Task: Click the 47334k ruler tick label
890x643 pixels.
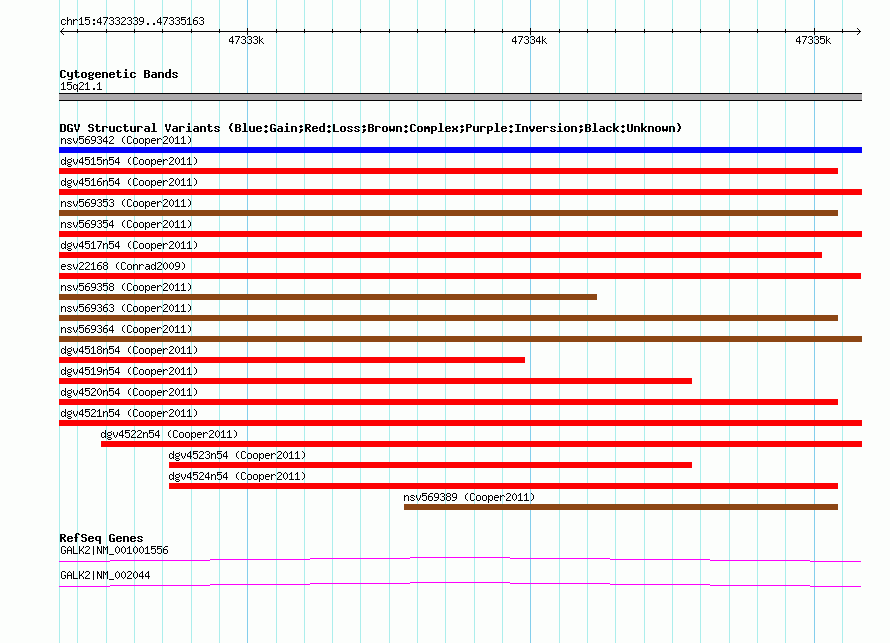Action: [529, 40]
